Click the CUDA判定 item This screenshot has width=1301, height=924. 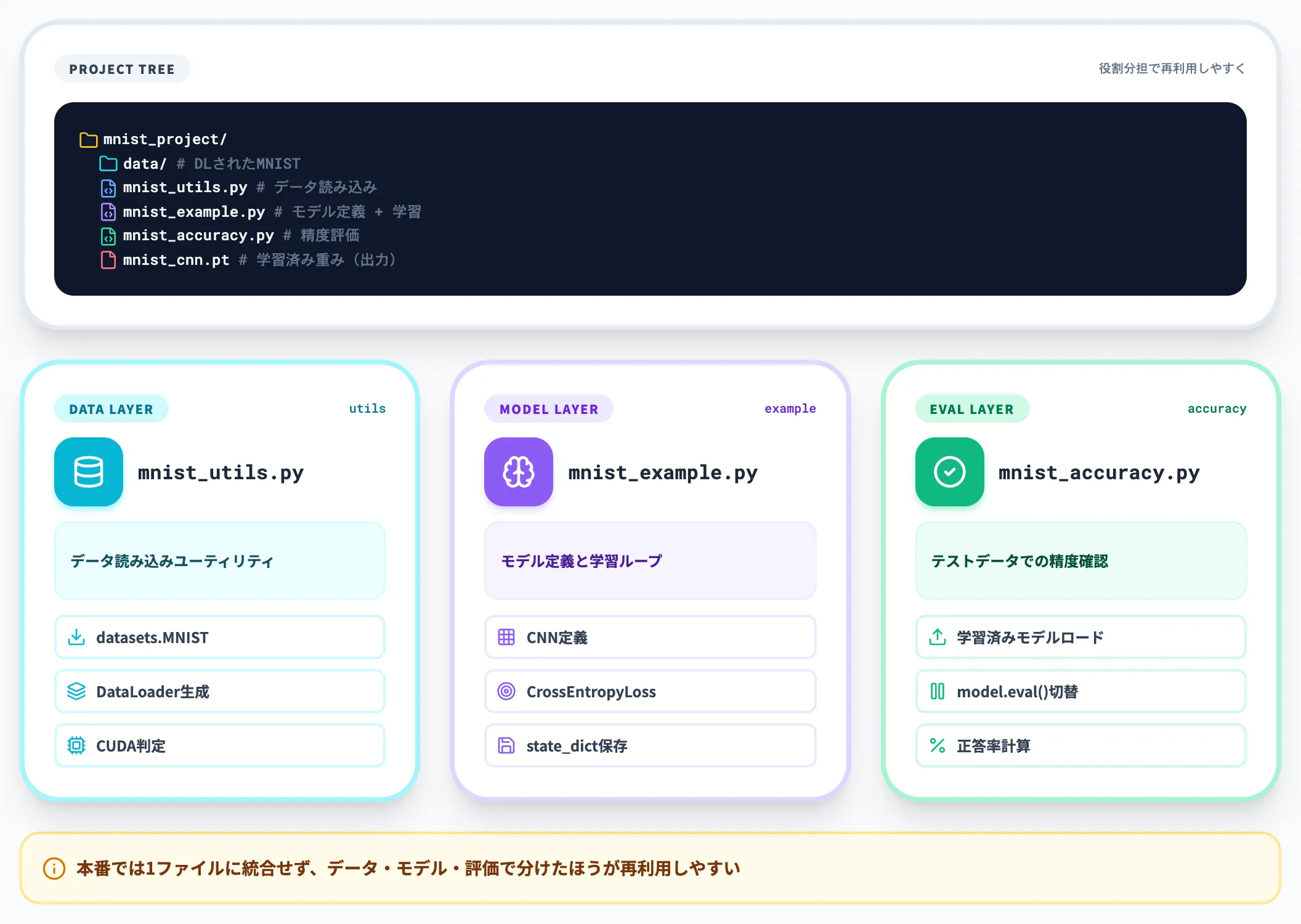click(220, 745)
